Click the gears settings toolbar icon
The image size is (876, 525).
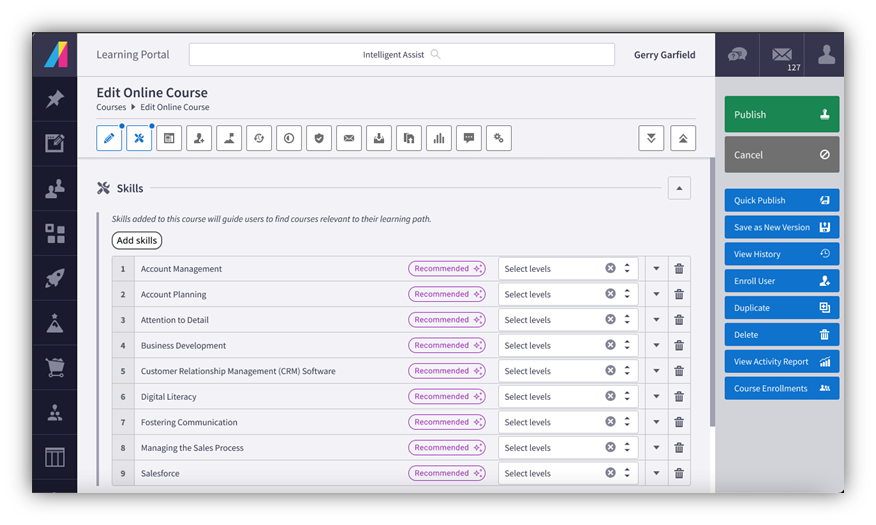coord(499,138)
